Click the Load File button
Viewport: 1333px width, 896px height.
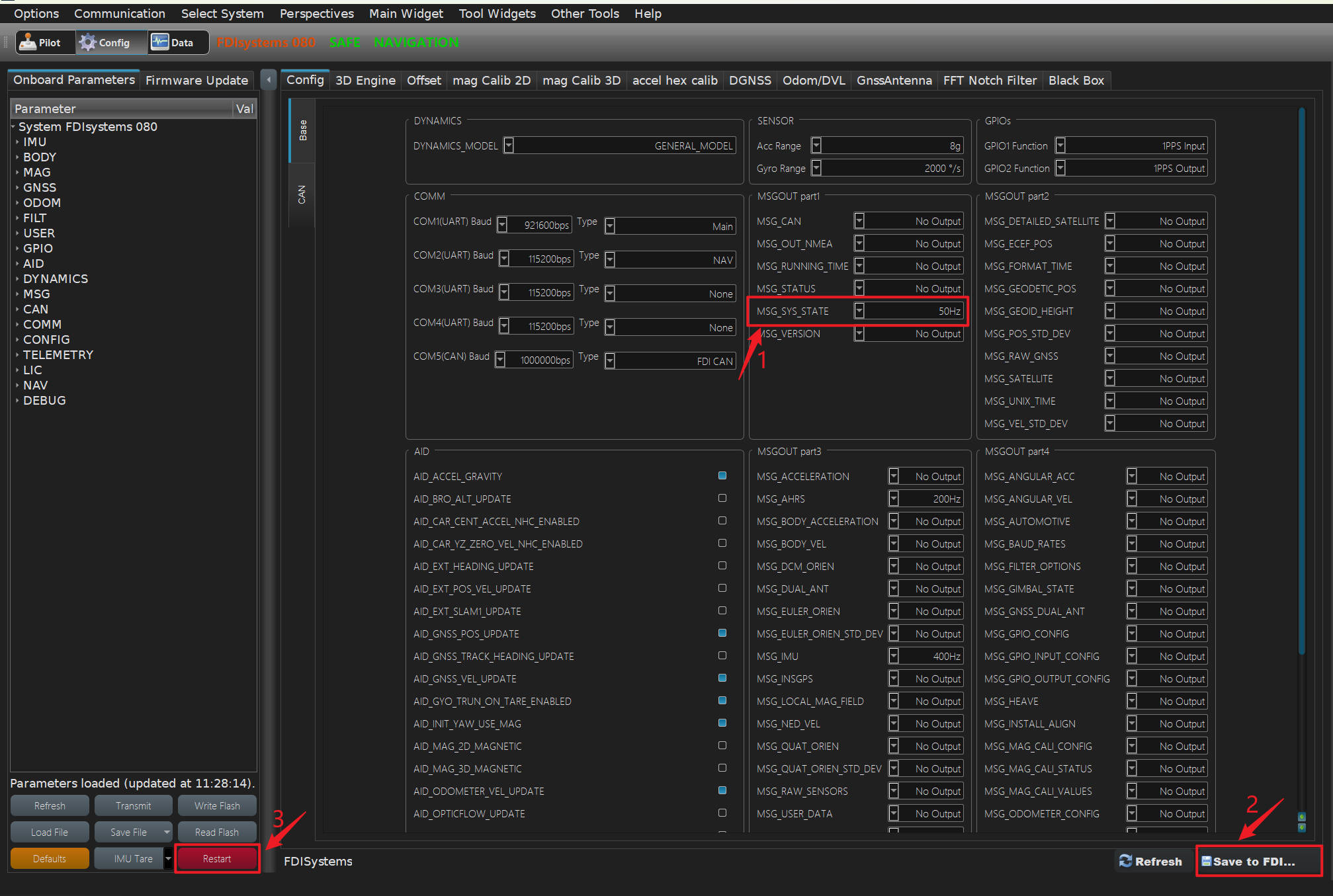(50, 832)
